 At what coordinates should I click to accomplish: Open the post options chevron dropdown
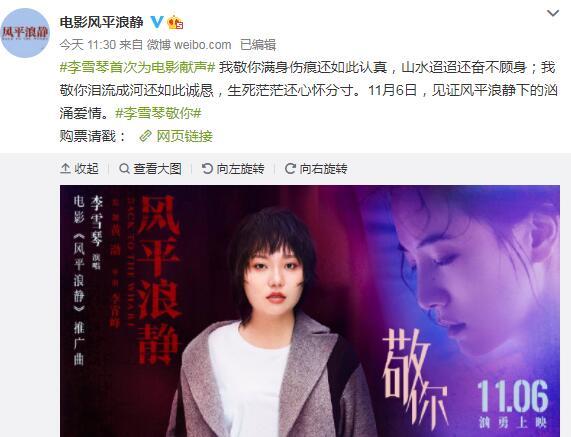pos(553,13)
